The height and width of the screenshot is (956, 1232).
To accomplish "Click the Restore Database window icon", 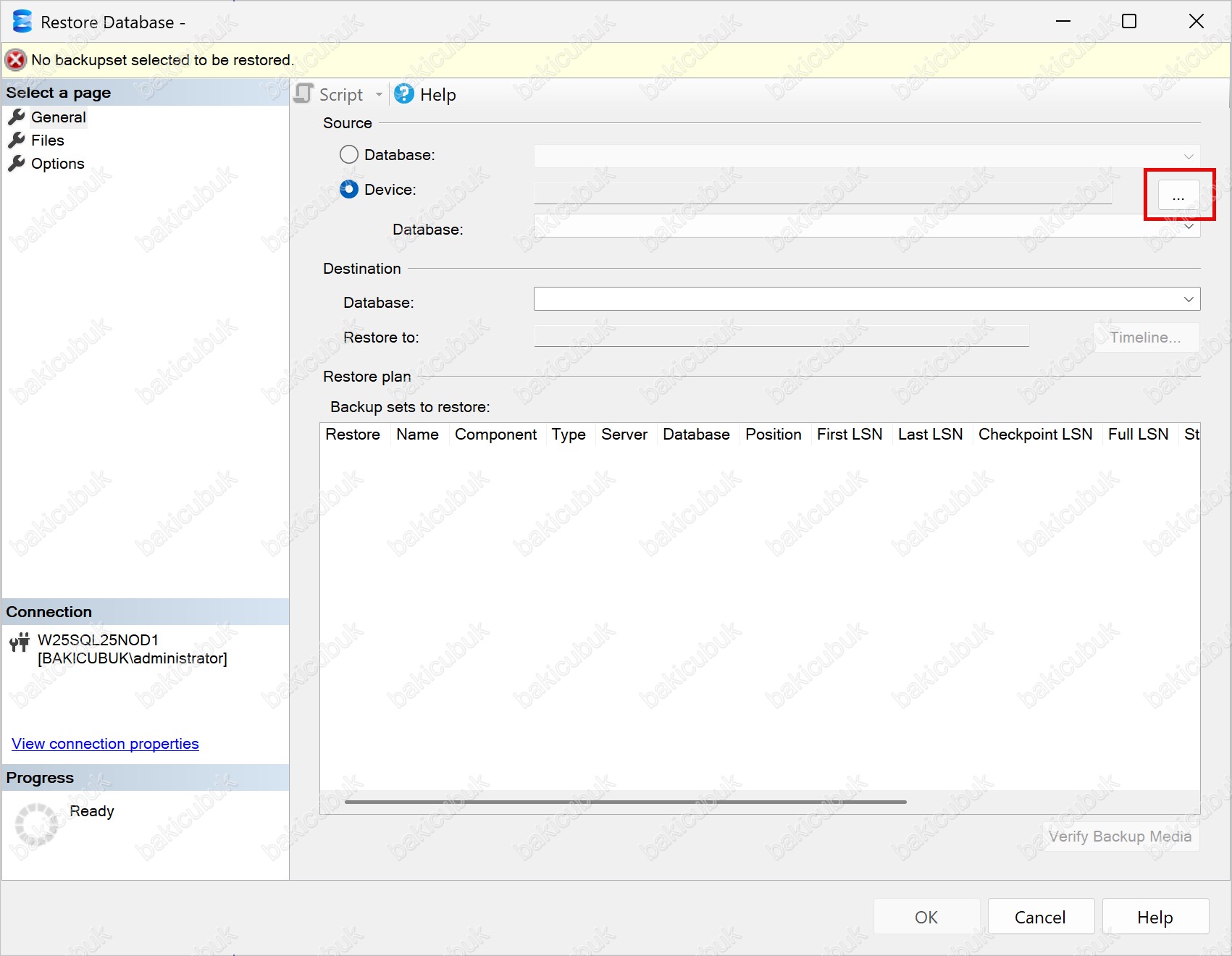I will click(22, 22).
